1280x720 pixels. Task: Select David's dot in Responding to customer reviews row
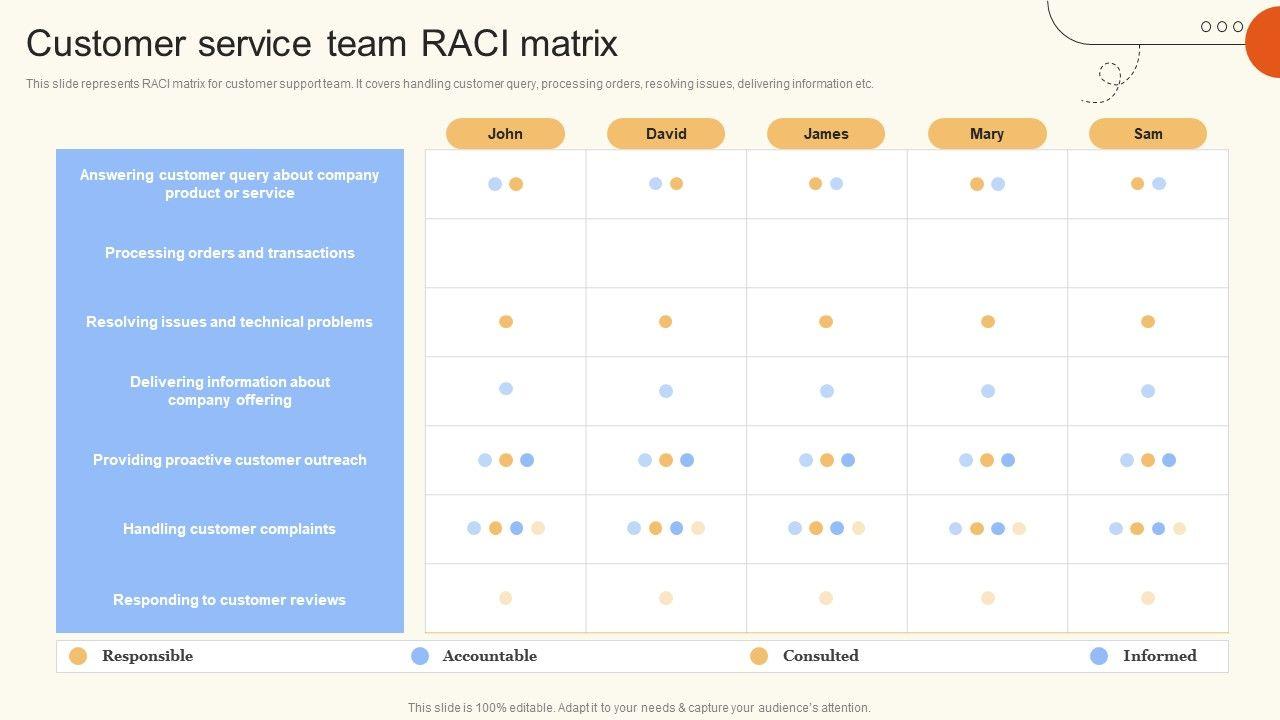point(666,598)
